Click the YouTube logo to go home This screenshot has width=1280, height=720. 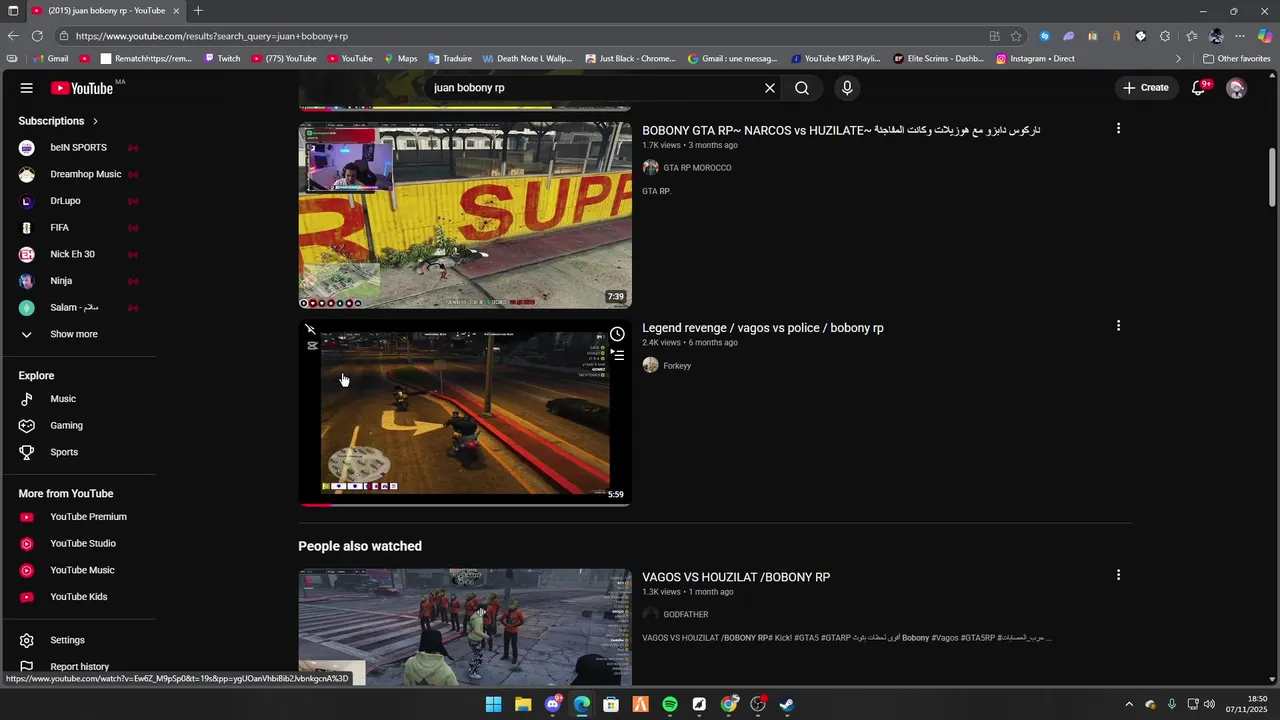pos(82,88)
